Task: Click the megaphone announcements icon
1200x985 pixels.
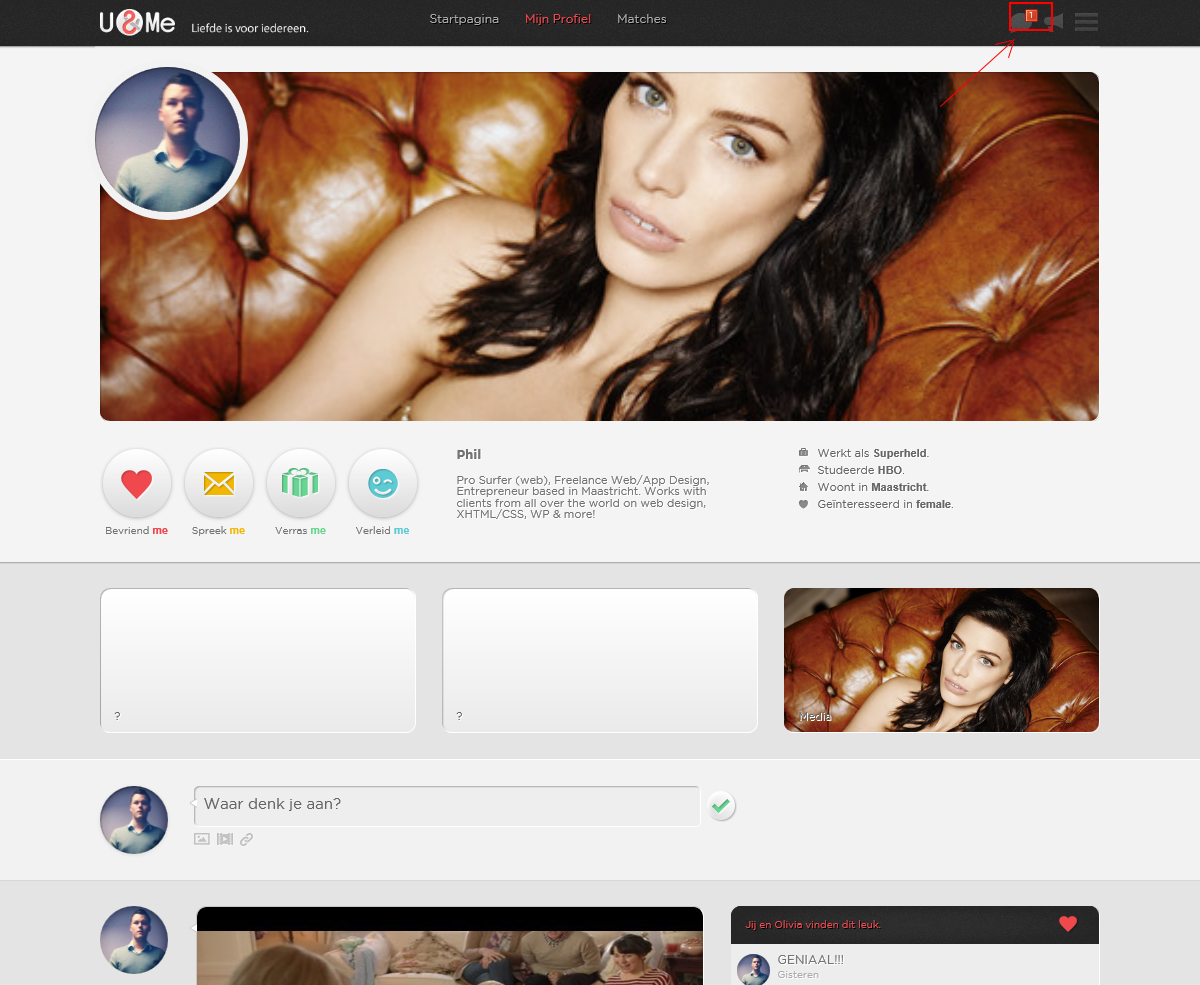Action: click(x=1053, y=21)
